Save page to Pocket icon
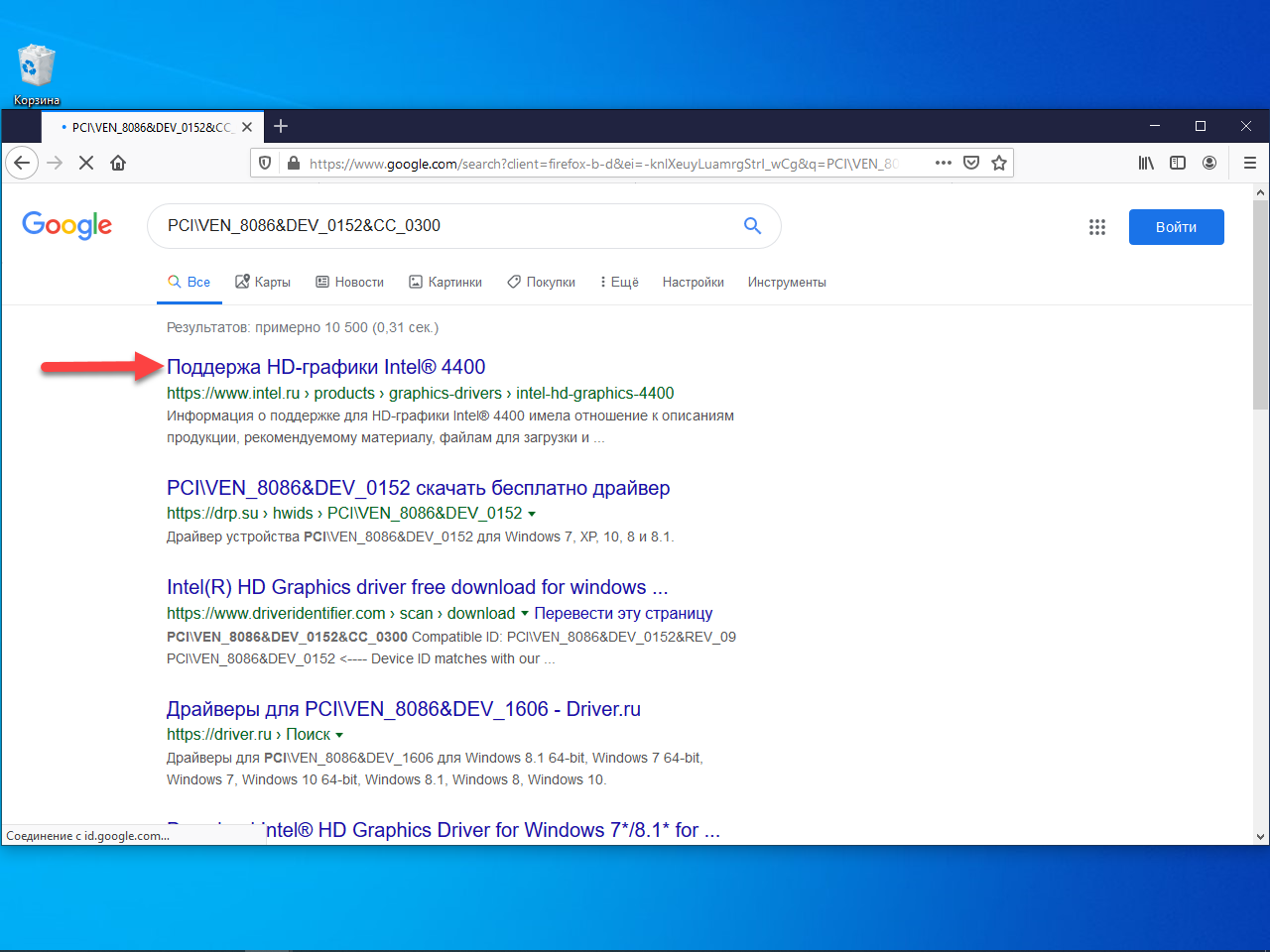Screen dimensions: 1270x952 tap(971, 163)
